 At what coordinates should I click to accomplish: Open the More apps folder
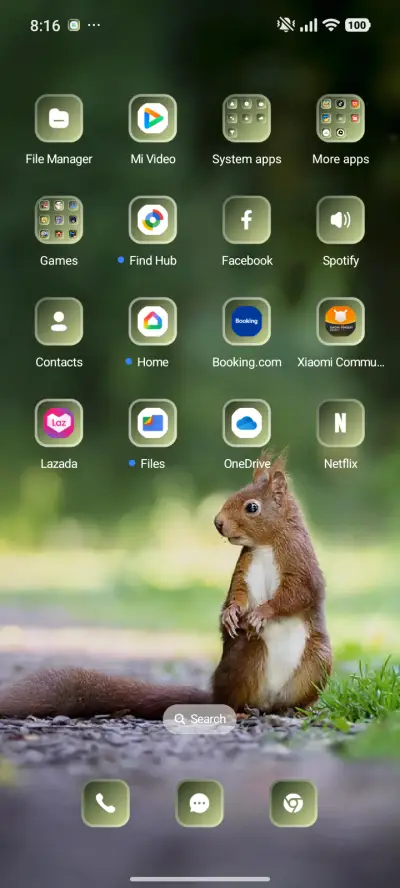tap(341, 118)
